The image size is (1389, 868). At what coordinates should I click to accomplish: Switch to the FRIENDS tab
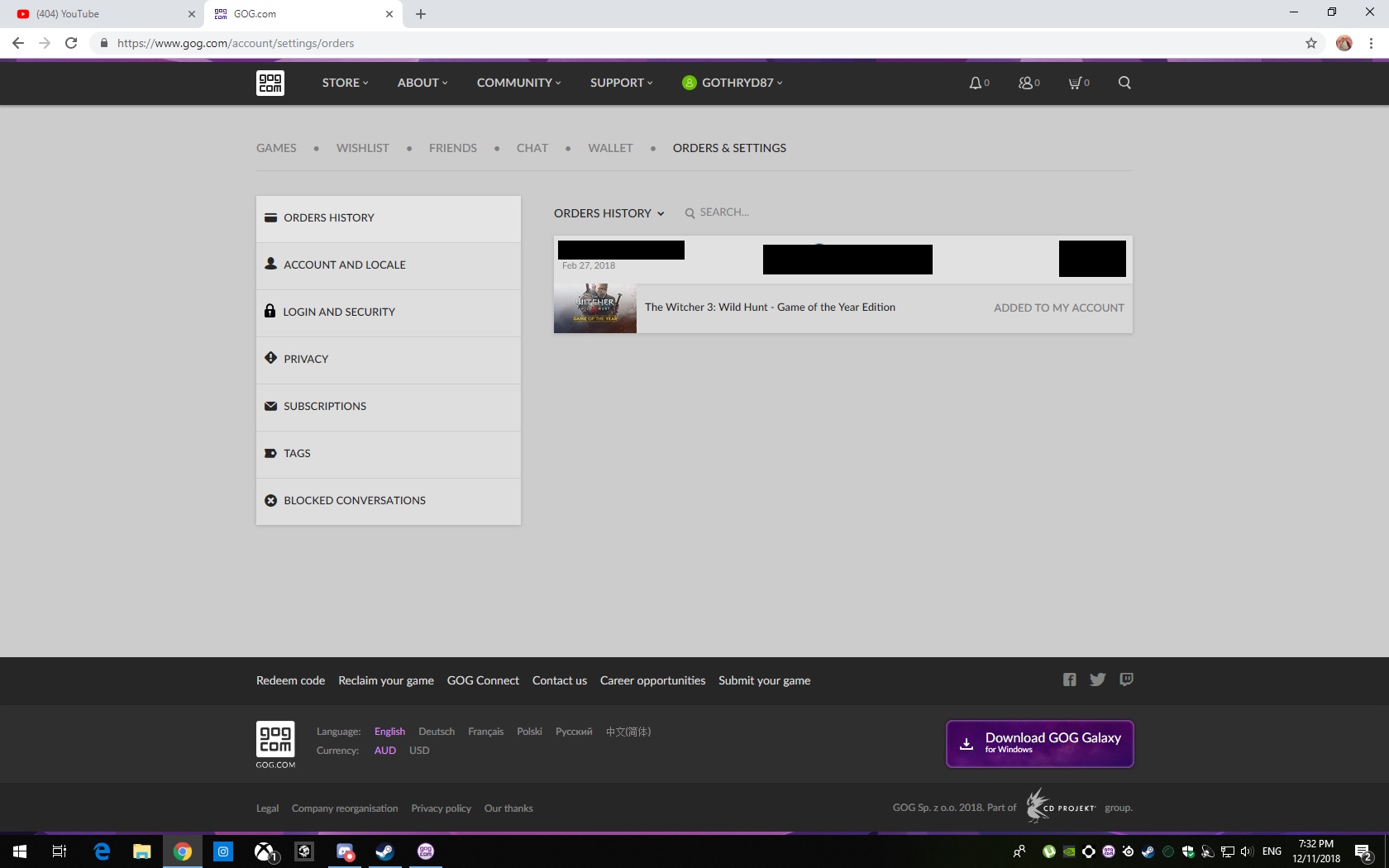point(453,148)
